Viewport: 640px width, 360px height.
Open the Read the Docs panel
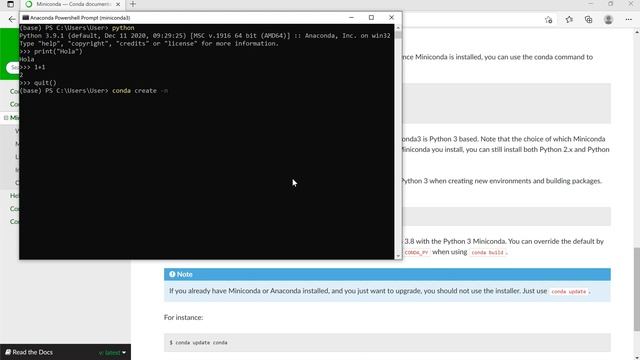pyautogui.click(x=29, y=352)
